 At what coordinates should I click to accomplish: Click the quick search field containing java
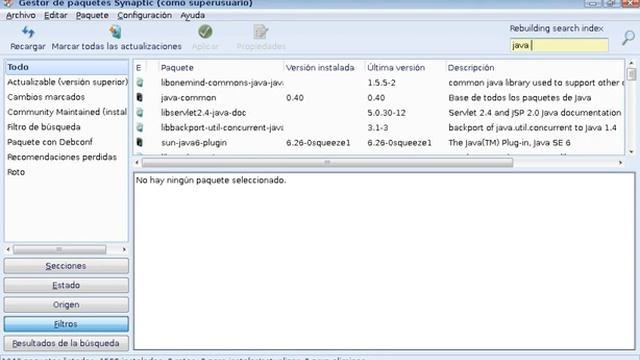(x=559, y=45)
